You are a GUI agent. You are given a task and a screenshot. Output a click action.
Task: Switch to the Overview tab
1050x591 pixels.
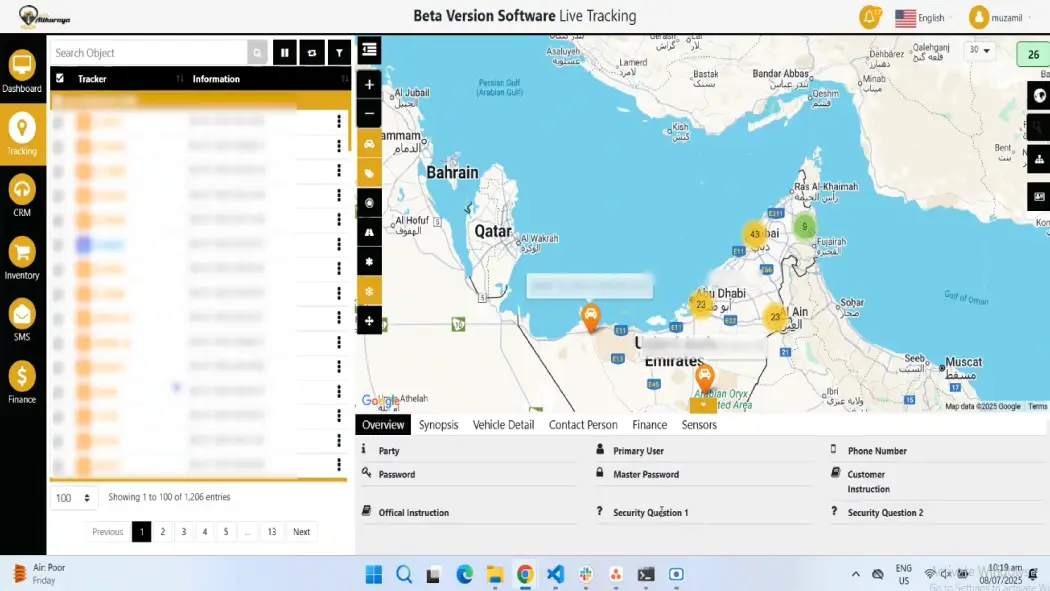pos(383,425)
